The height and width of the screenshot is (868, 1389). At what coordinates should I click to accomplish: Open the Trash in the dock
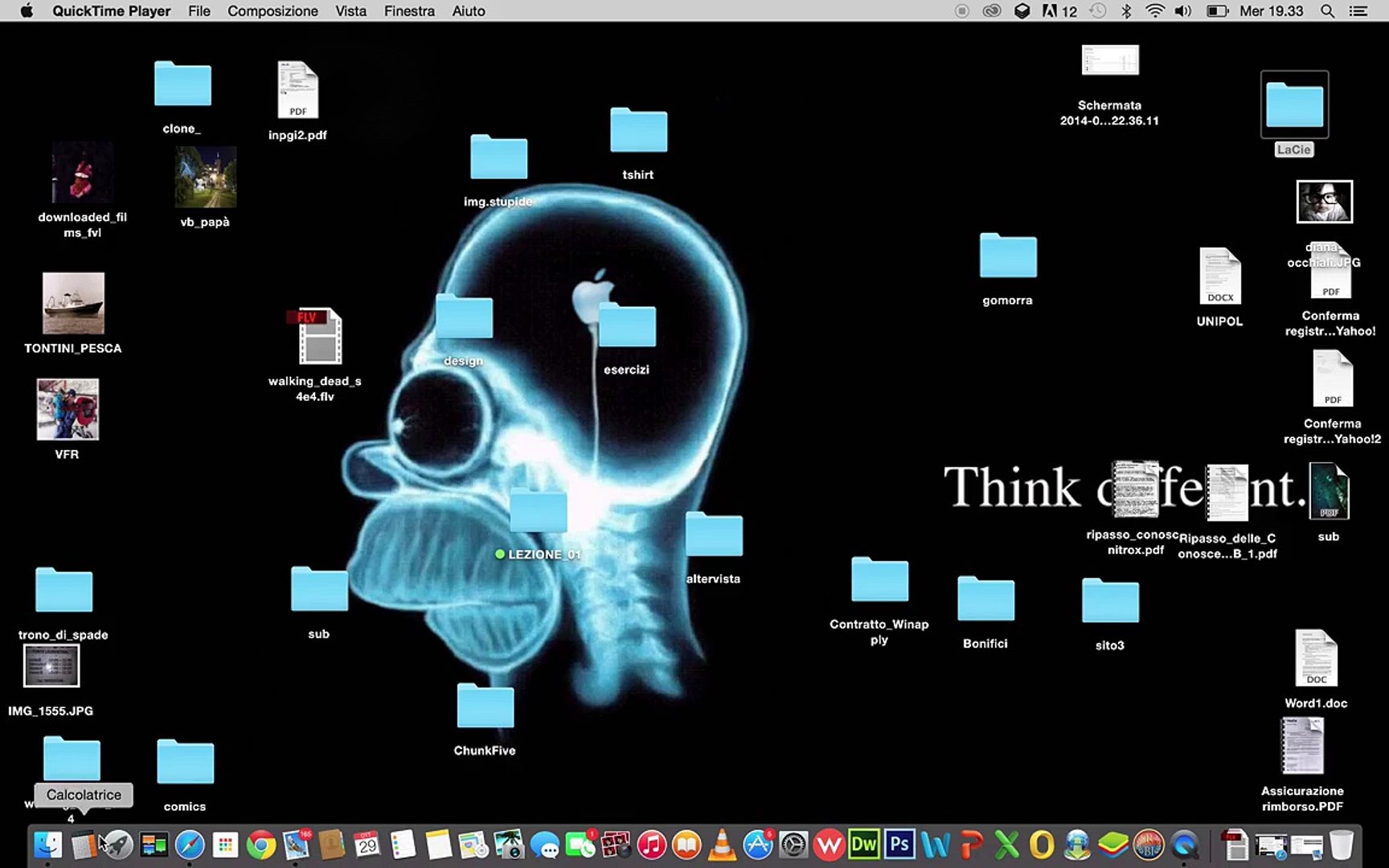(1341, 845)
